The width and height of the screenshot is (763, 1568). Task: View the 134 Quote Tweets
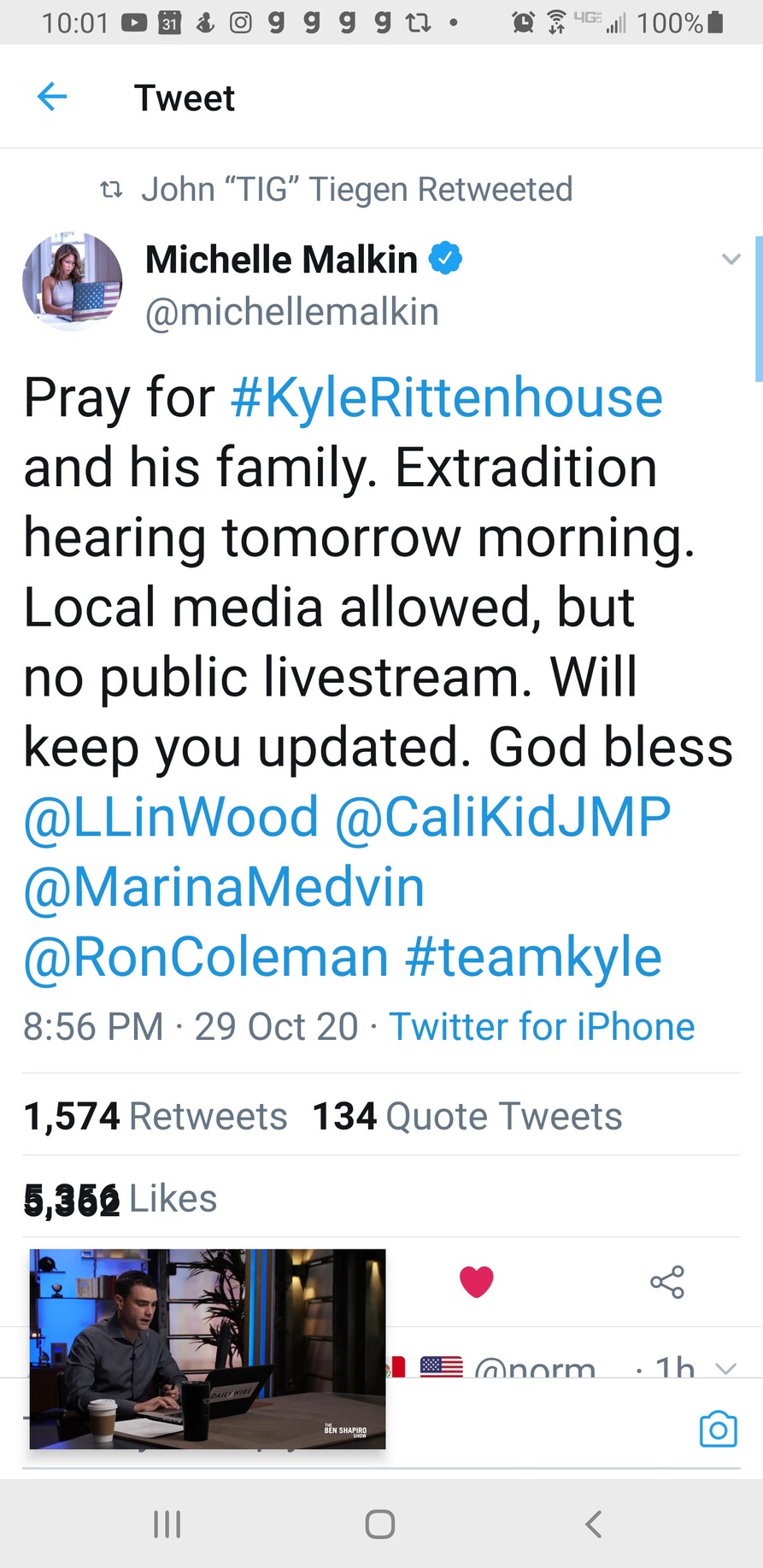(467, 1116)
